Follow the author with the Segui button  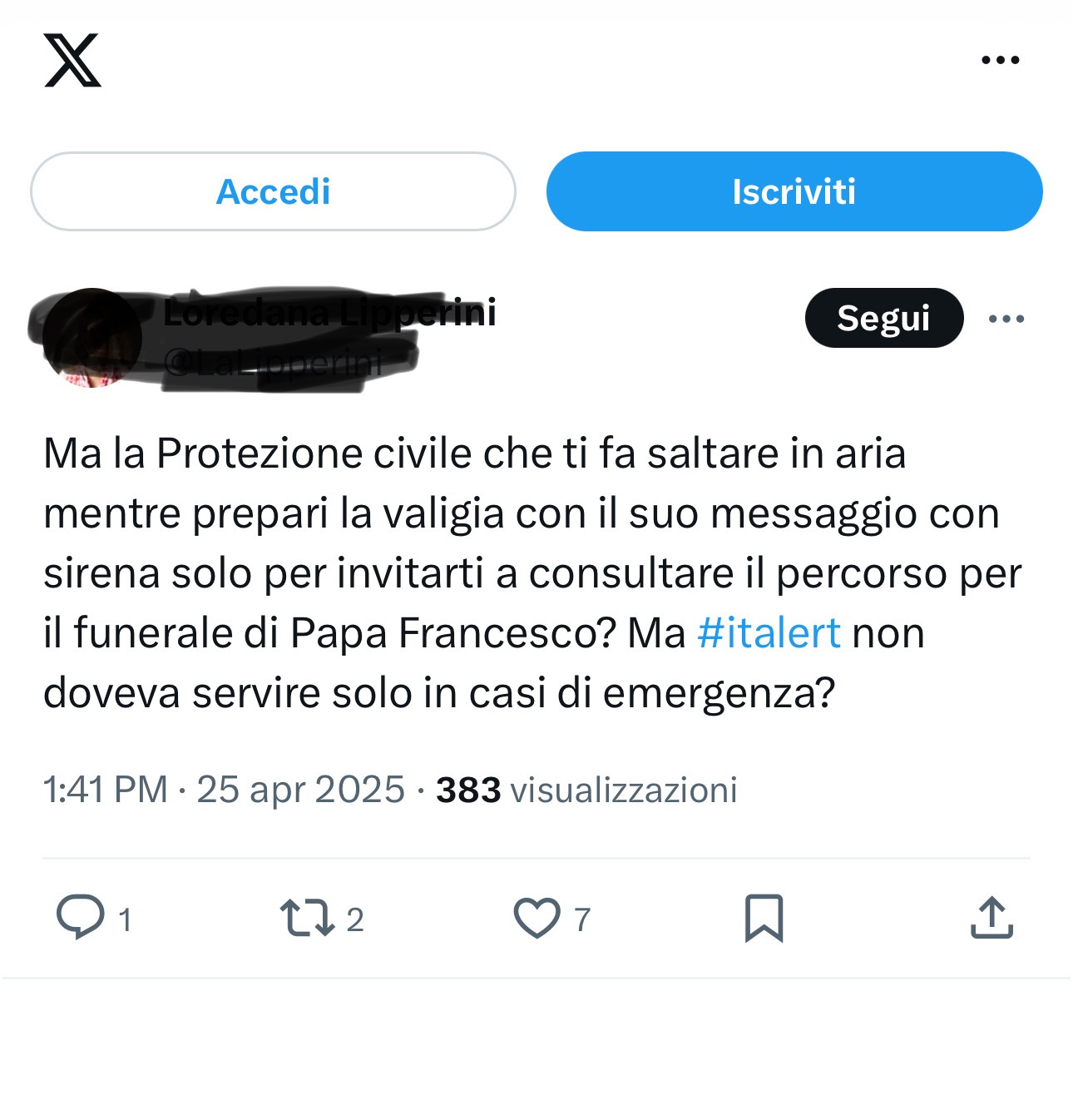point(884,318)
